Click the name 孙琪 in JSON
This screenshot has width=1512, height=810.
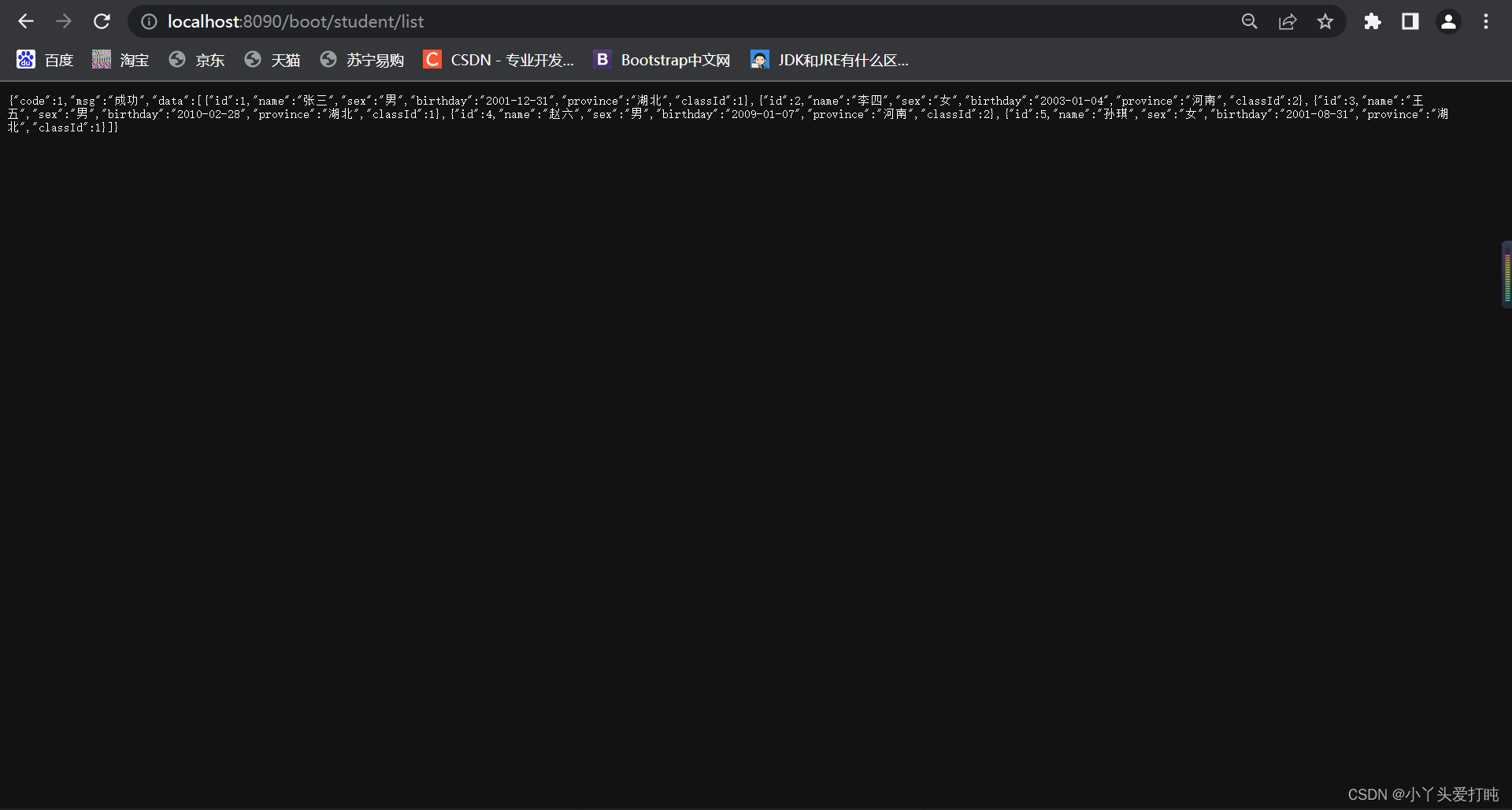point(1115,114)
